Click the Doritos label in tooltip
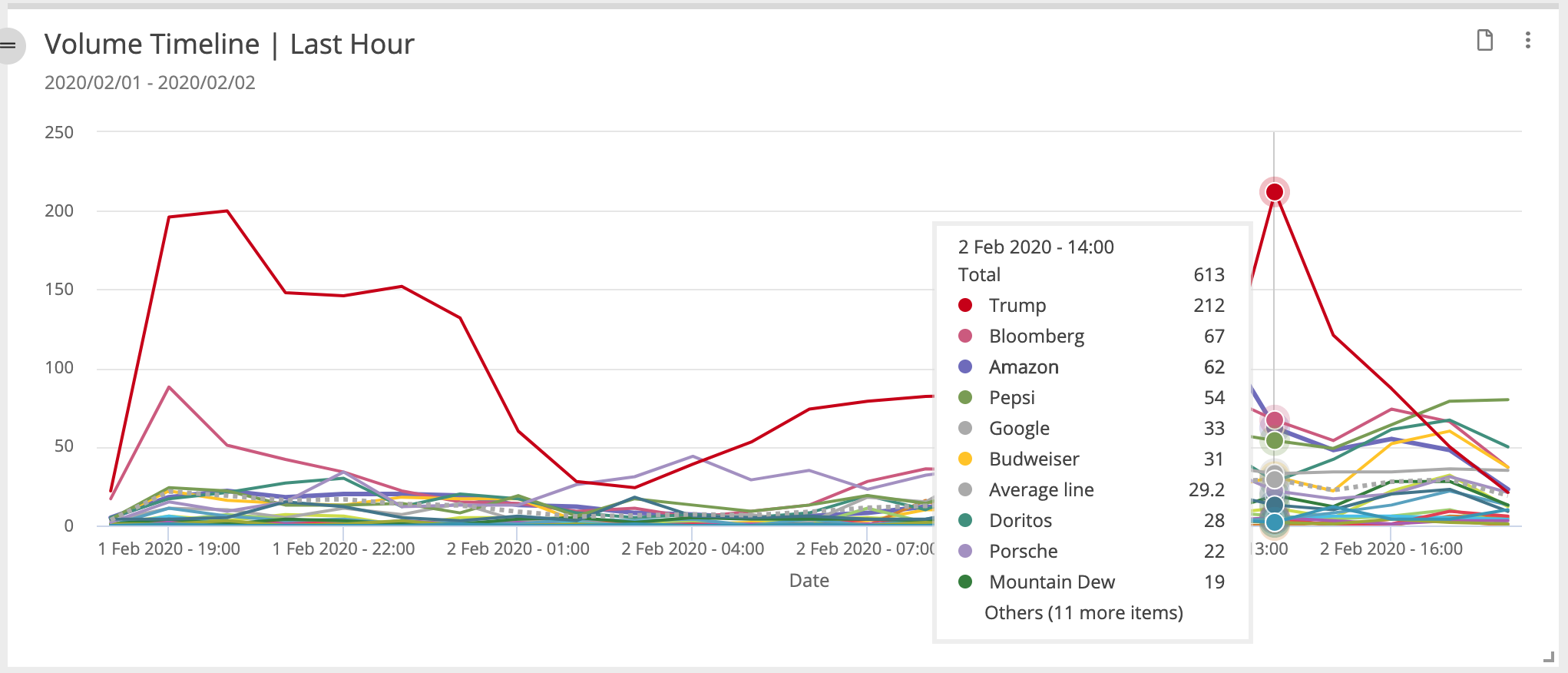 click(1020, 520)
